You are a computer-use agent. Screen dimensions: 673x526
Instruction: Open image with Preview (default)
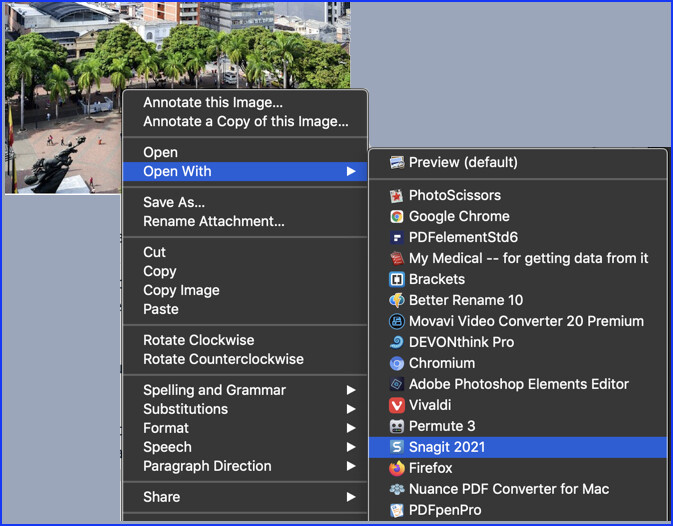[518, 163]
